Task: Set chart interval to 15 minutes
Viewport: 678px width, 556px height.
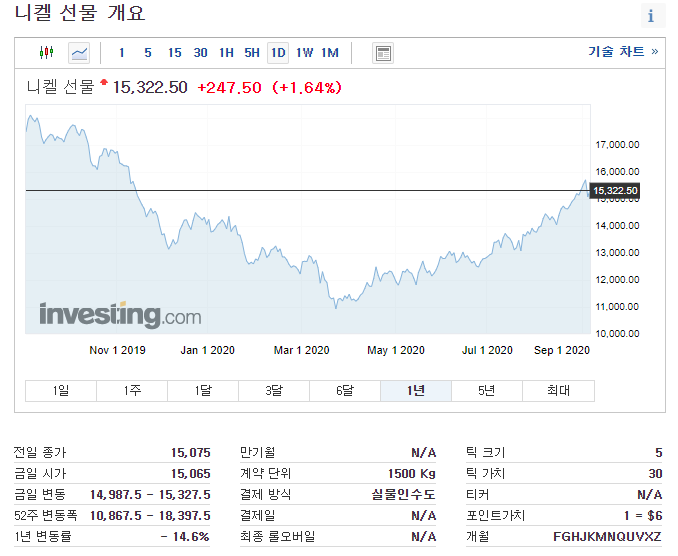Action: coord(174,53)
